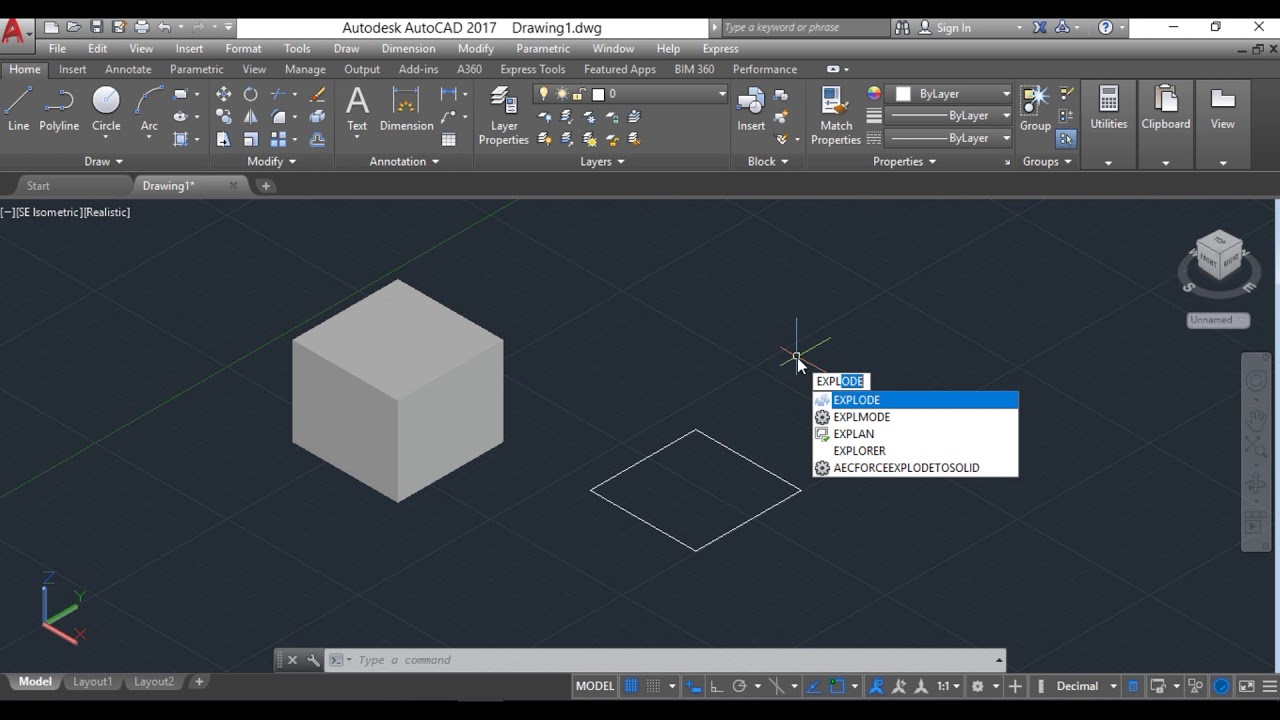
Task: Add a new layout tab with plus button
Action: [199, 682]
